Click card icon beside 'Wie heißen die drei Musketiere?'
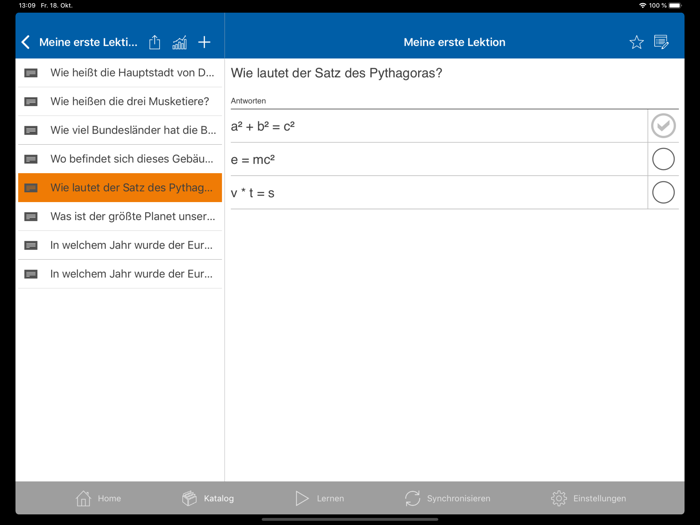This screenshot has width=700, height=525. (x=31, y=102)
